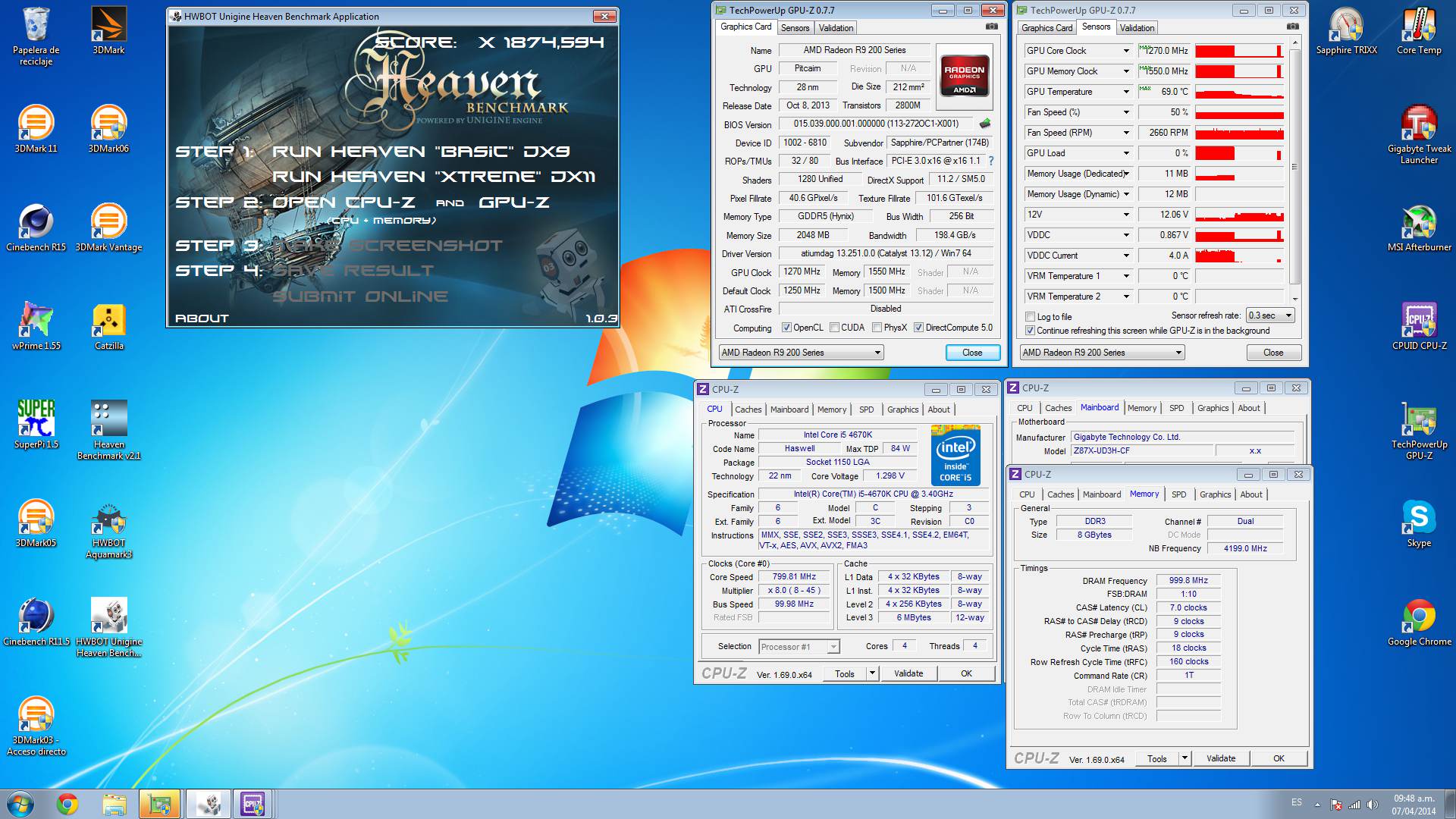
Task: Open Windows Explorer from the taskbar
Action: tap(114, 804)
